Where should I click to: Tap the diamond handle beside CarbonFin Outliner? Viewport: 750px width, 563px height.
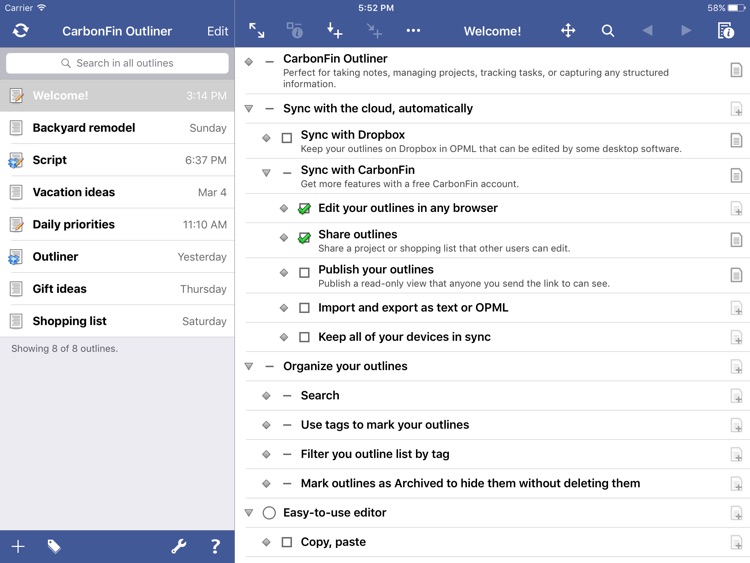point(249,62)
